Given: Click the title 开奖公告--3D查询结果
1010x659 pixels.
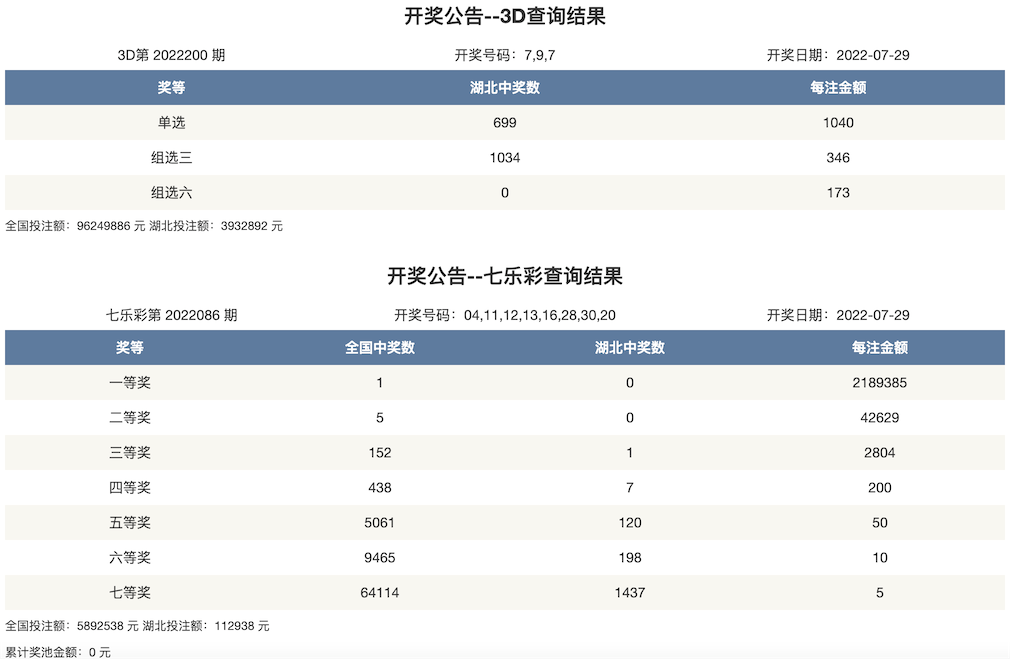Looking at the screenshot, I should [x=504, y=16].
